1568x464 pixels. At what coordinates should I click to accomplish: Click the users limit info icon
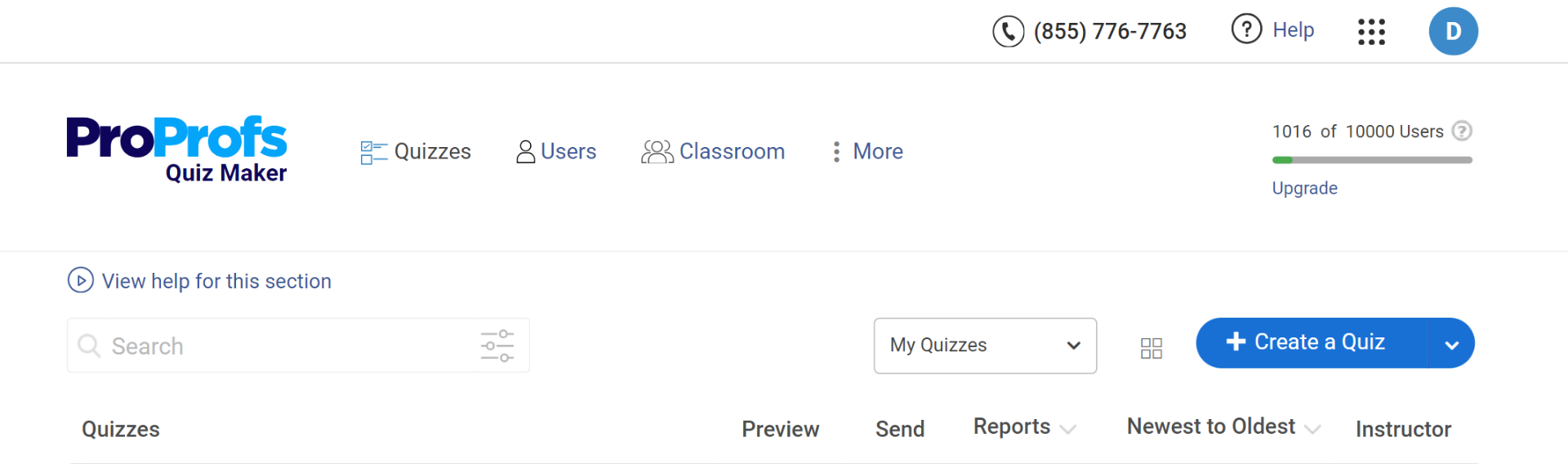[x=1462, y=132]
